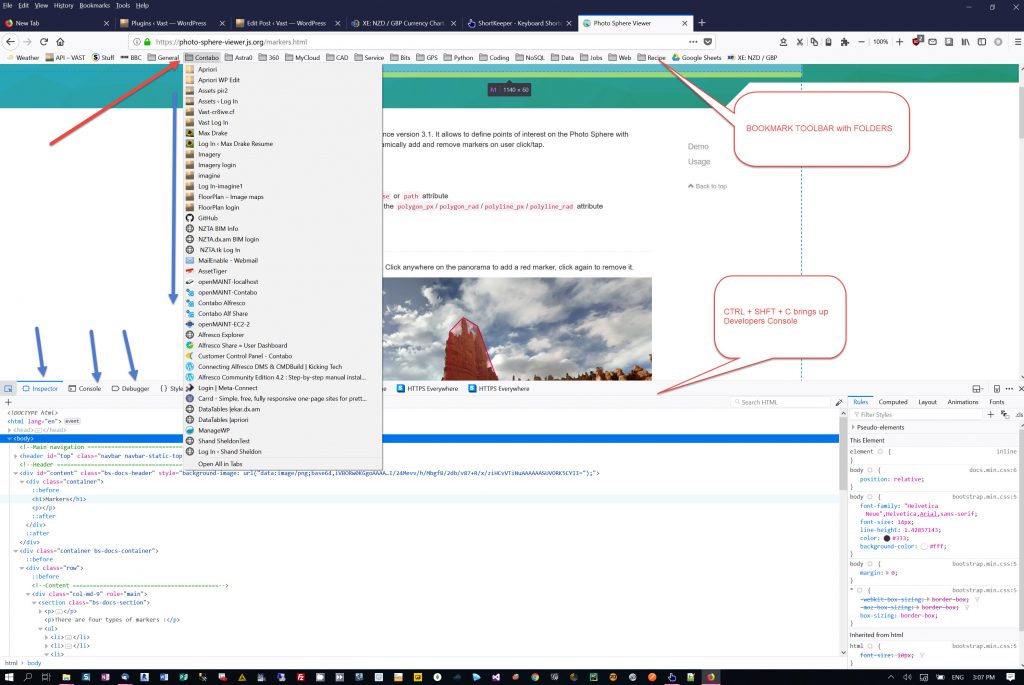Open a new tab with plus button
The image size is (1024, 685).
pyautogui.click(x=702, y=22)
